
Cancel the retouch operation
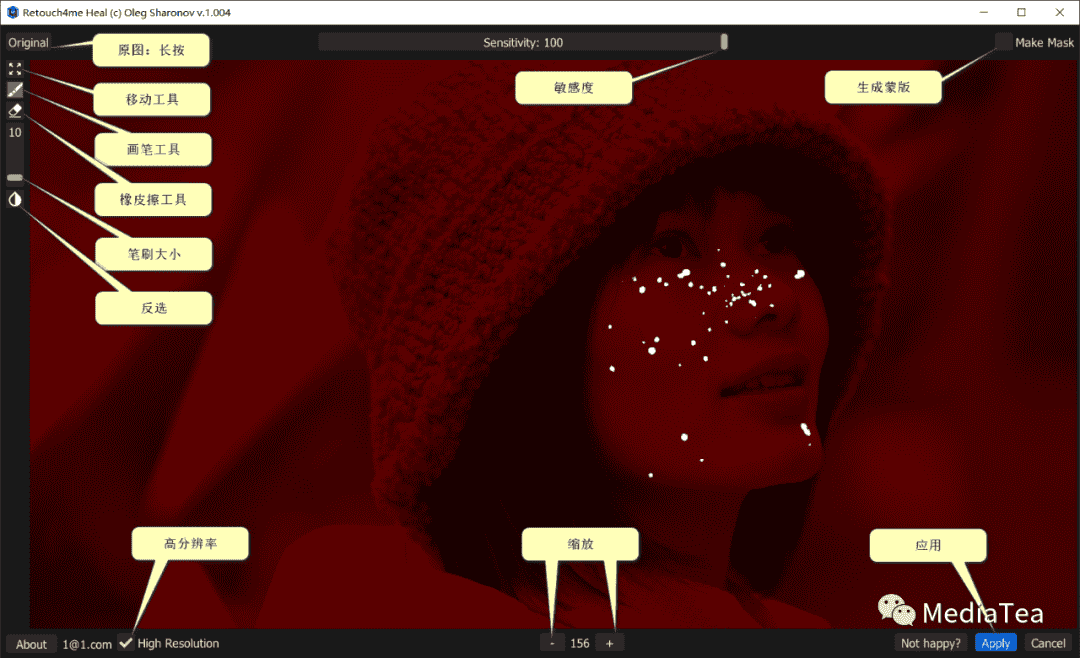(1048, 643)
